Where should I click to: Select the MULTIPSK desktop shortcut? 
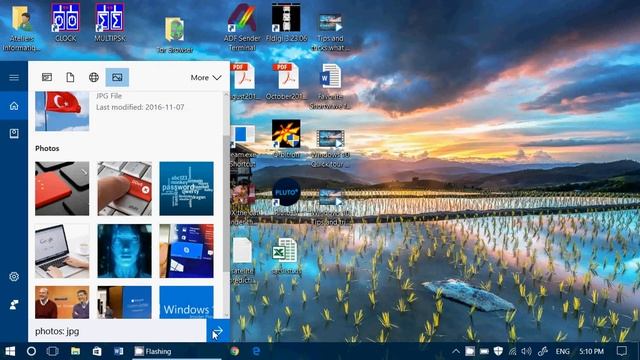[x=110, y=22]
